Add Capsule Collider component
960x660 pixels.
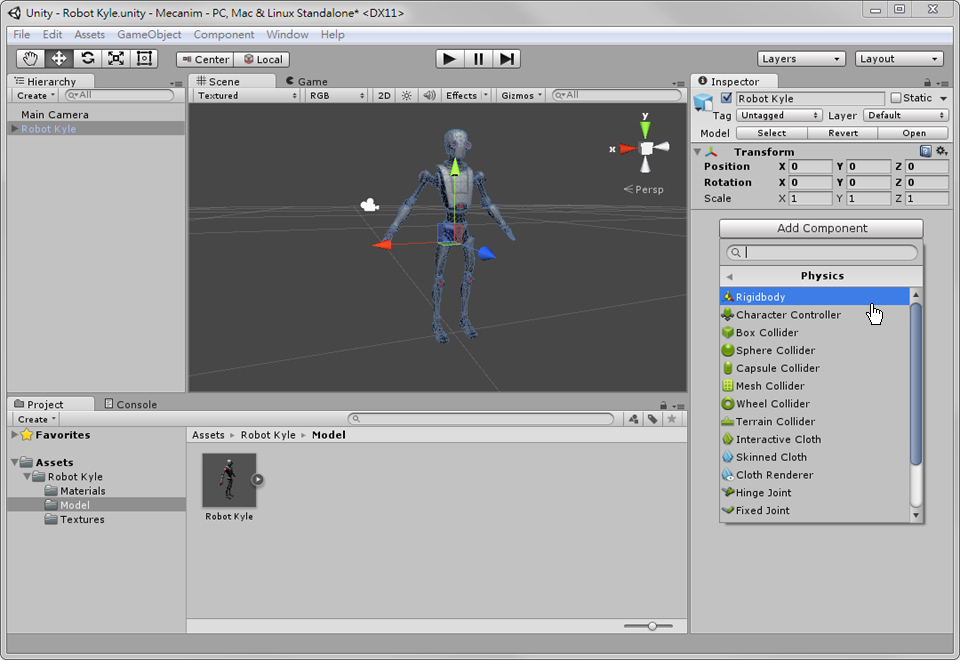814,368
